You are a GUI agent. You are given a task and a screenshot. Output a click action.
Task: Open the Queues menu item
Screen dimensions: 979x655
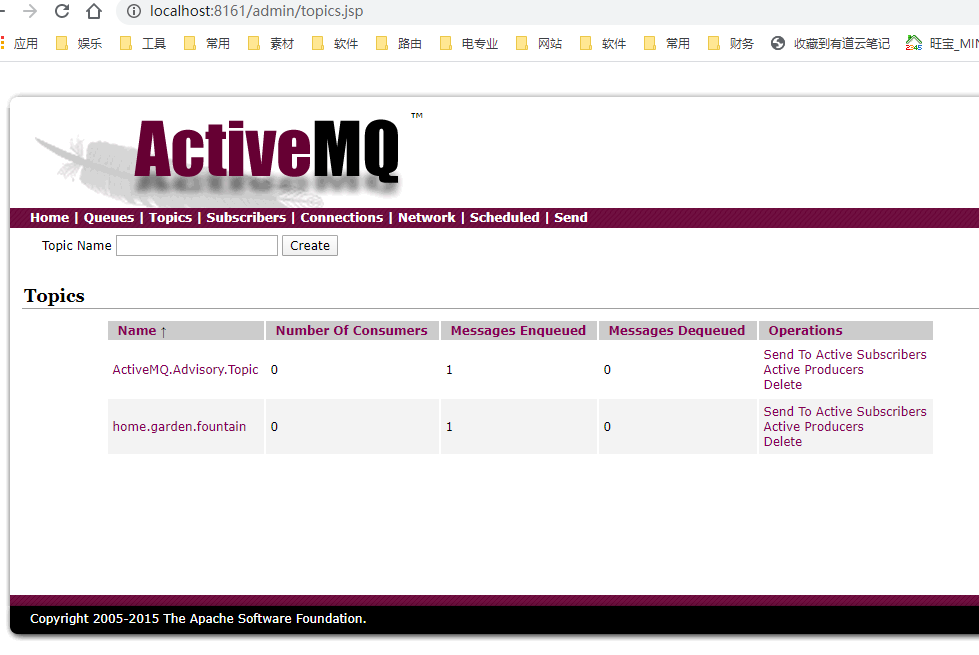[x=108, y=217]
